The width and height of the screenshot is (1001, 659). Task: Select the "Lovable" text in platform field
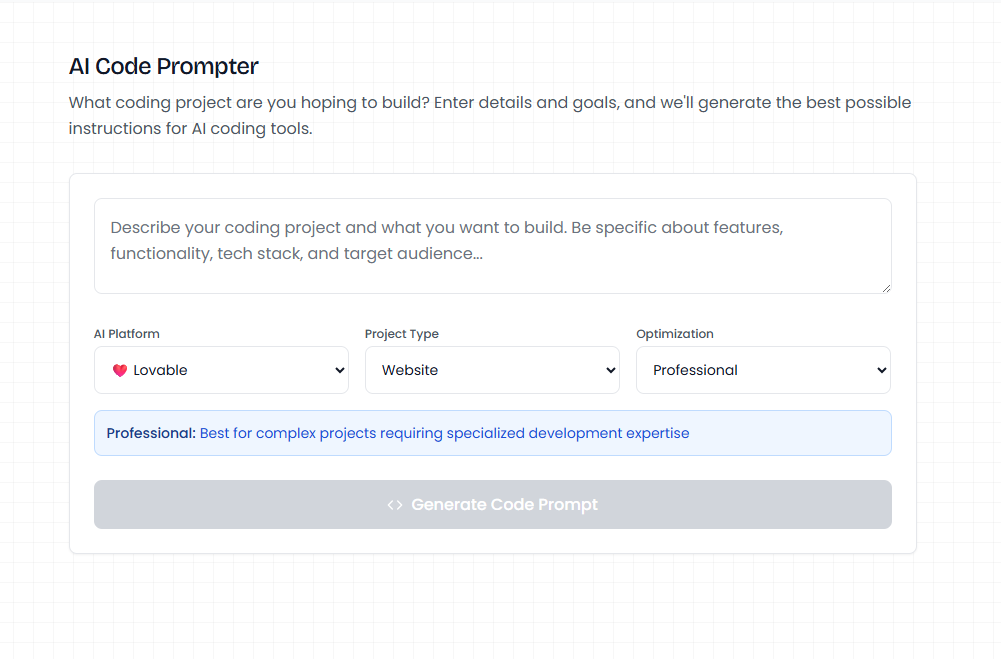click(x=160, y=370)
